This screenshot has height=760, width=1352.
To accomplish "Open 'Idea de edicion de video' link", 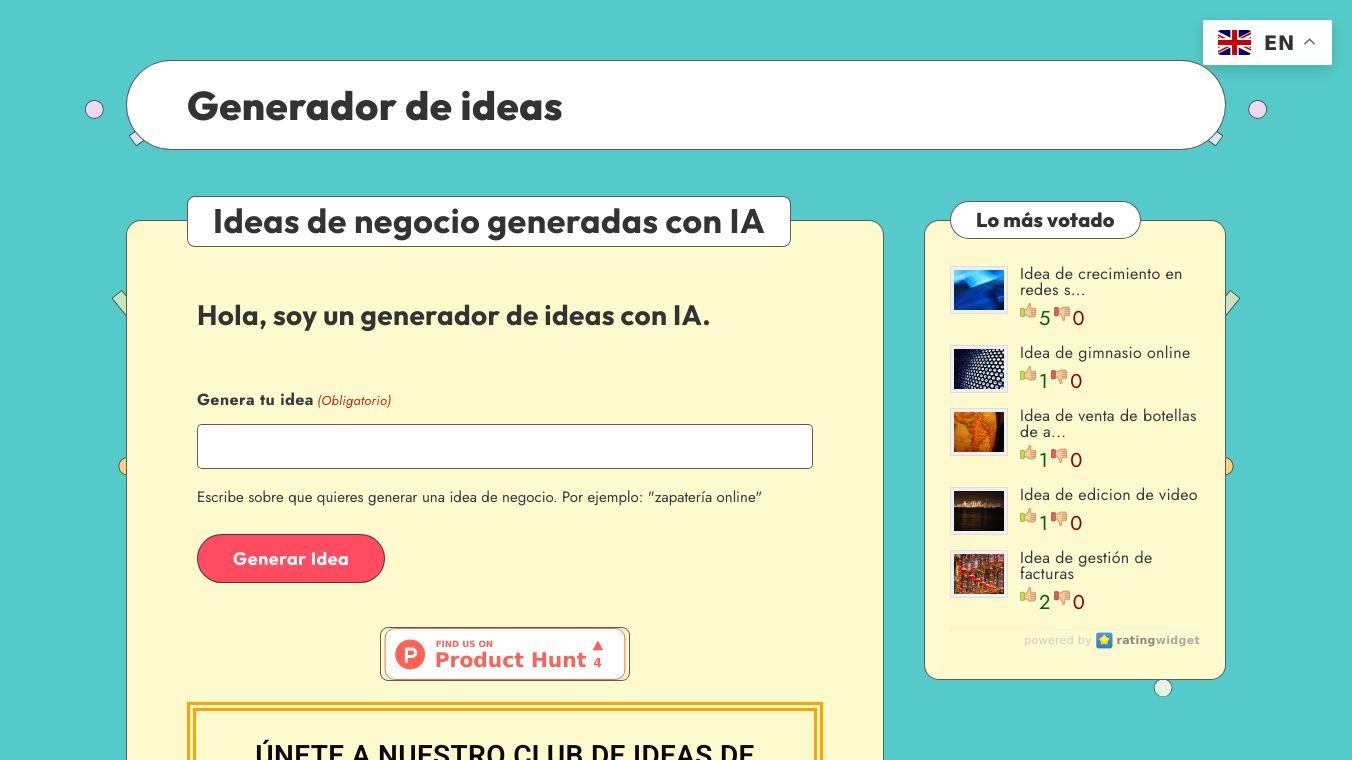I will [x=1108, y=495].
